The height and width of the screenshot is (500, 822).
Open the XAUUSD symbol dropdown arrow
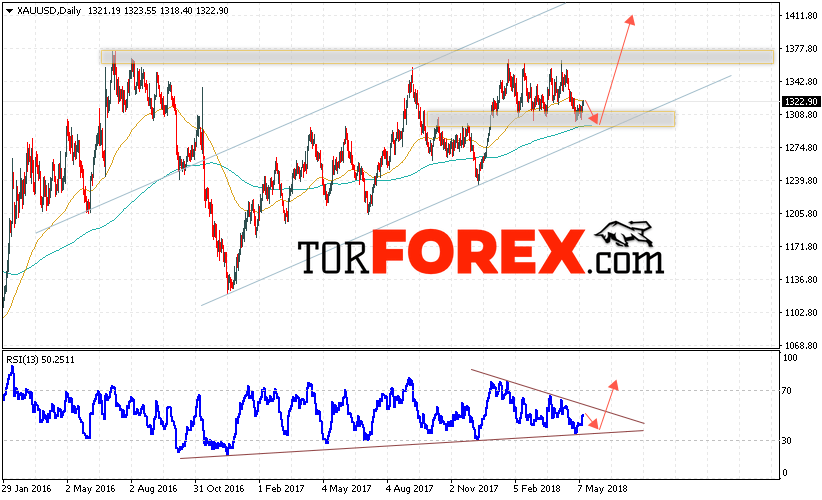[x=9, y=11]
